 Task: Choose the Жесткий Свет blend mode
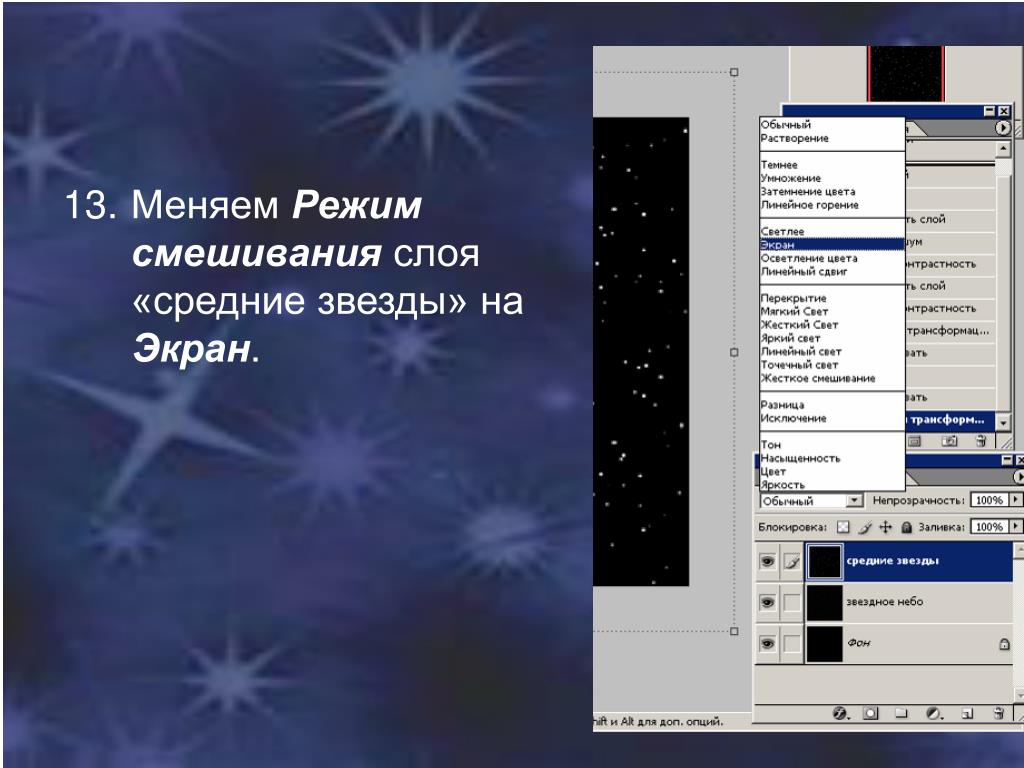(831, 325)
